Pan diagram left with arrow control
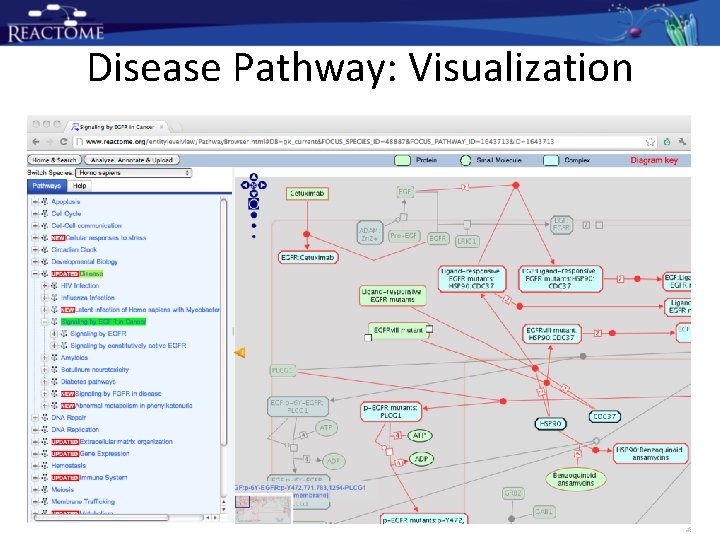The height and width of the screenshot is (540, 720). click(x=245, y=185)
